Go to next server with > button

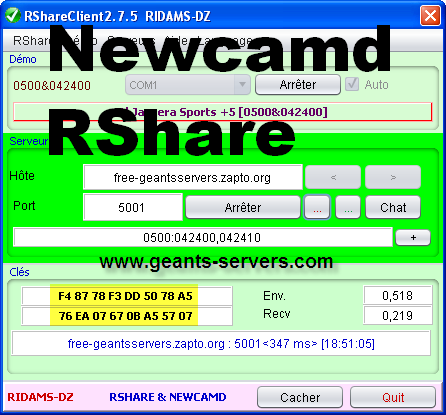point(393,177)
